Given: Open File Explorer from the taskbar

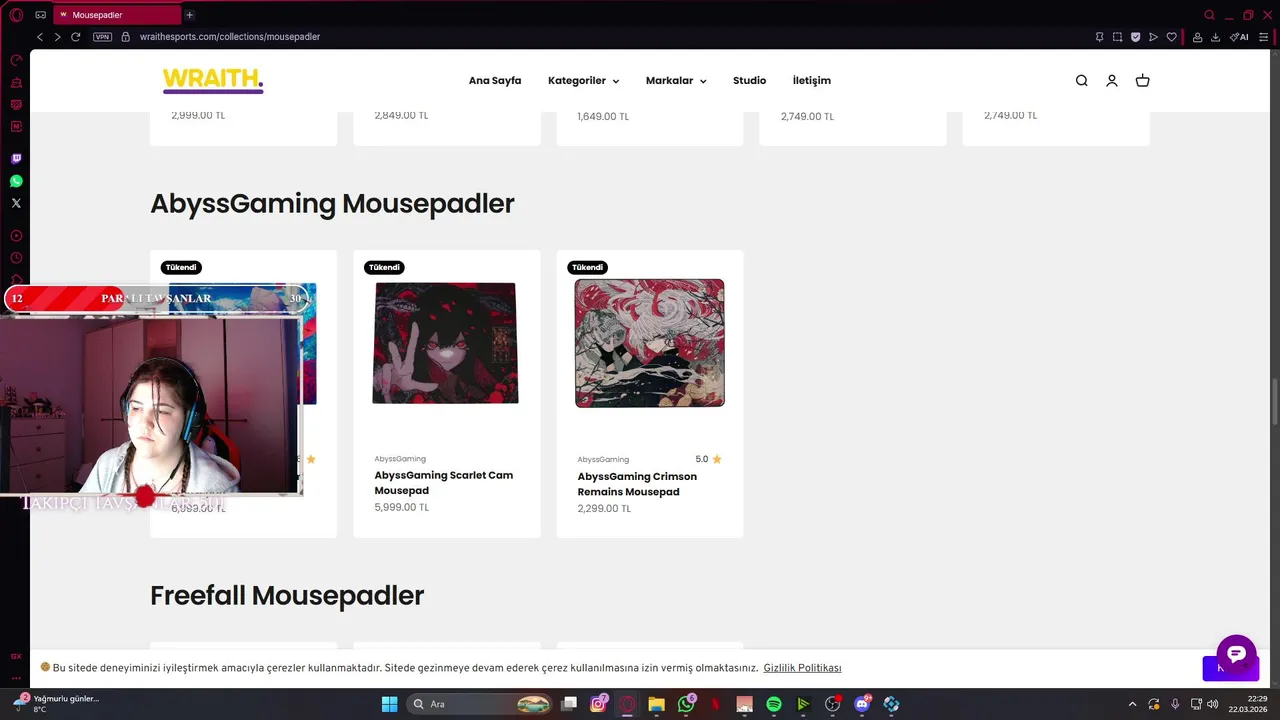Looking at the screenshot, I should tap(656, 704).
